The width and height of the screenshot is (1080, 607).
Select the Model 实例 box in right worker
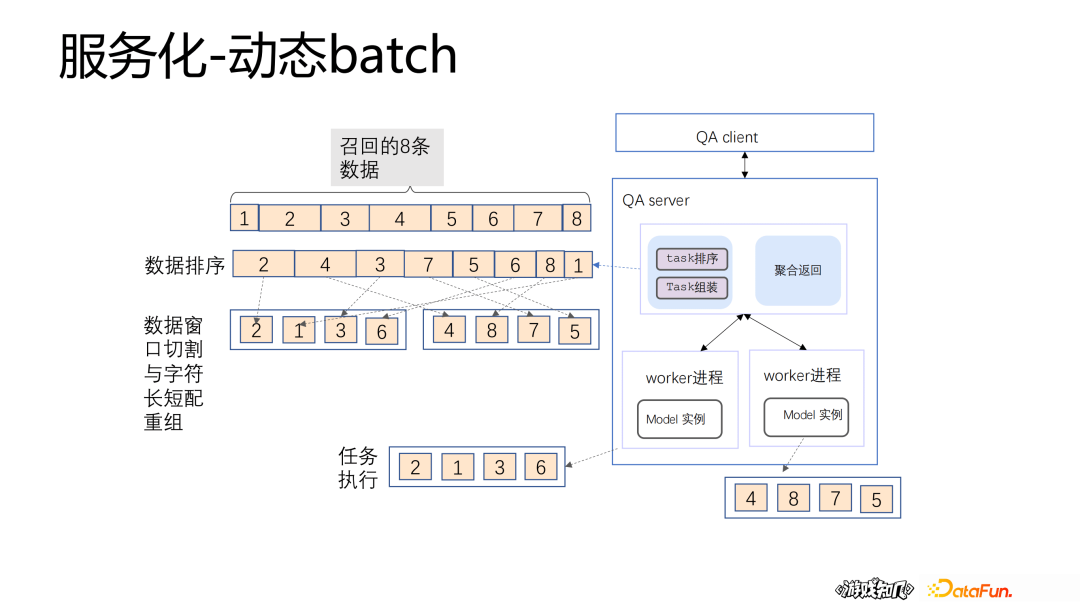[x=806, y=417]
